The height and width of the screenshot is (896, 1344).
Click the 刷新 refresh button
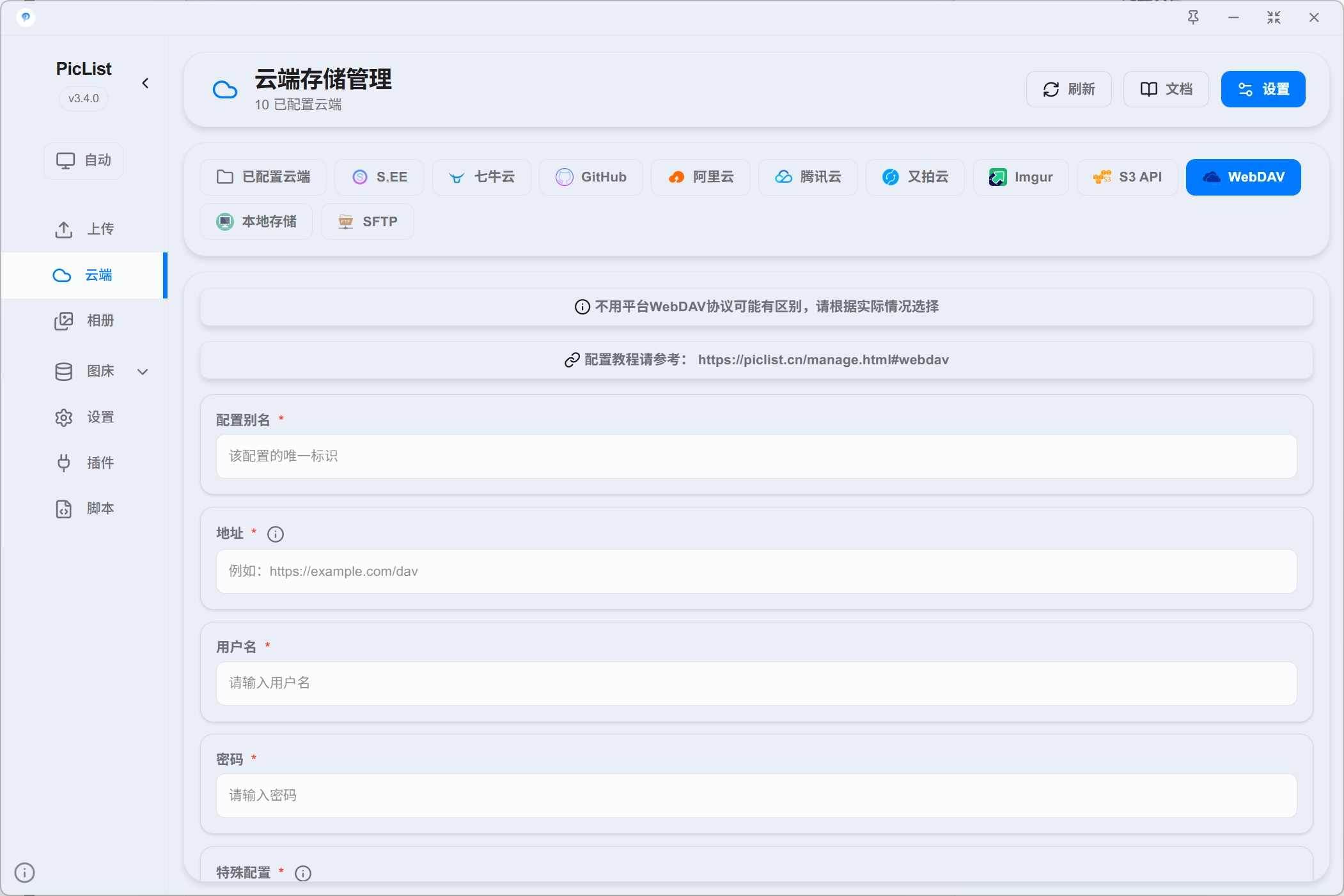pos(1068,89)
